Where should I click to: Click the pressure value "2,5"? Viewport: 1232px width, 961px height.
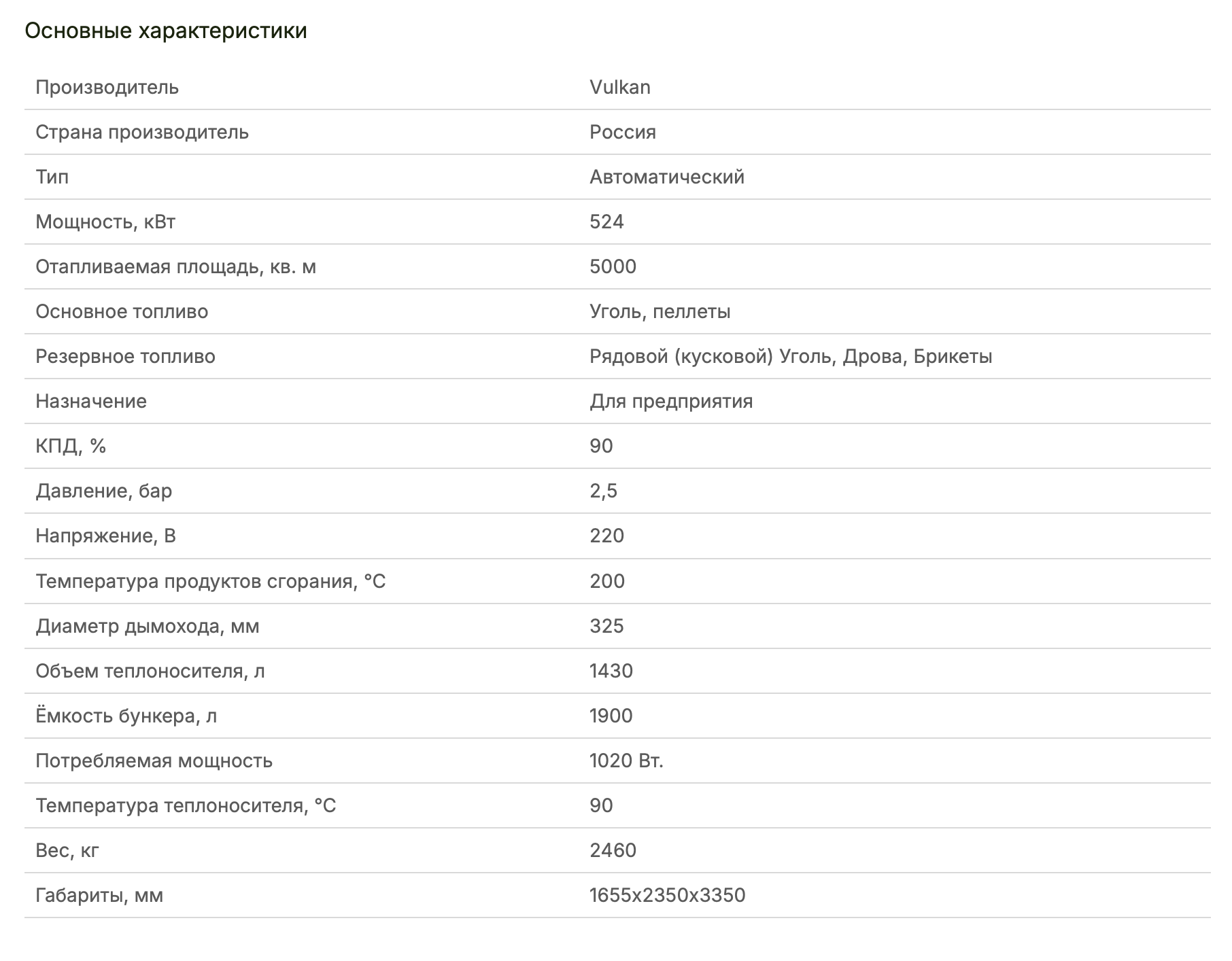603,491
